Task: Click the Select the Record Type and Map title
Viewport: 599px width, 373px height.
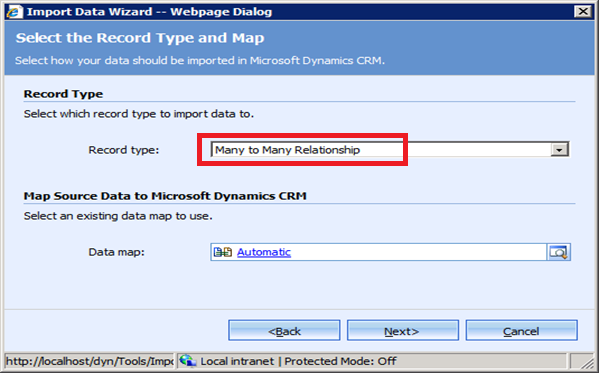Action: click(x=140, y=38)
